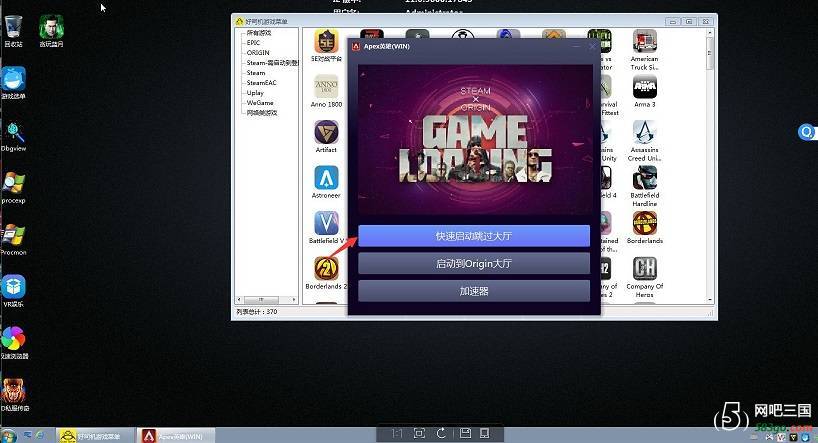Switch to game menu window in taskbar

pos(94,436)
